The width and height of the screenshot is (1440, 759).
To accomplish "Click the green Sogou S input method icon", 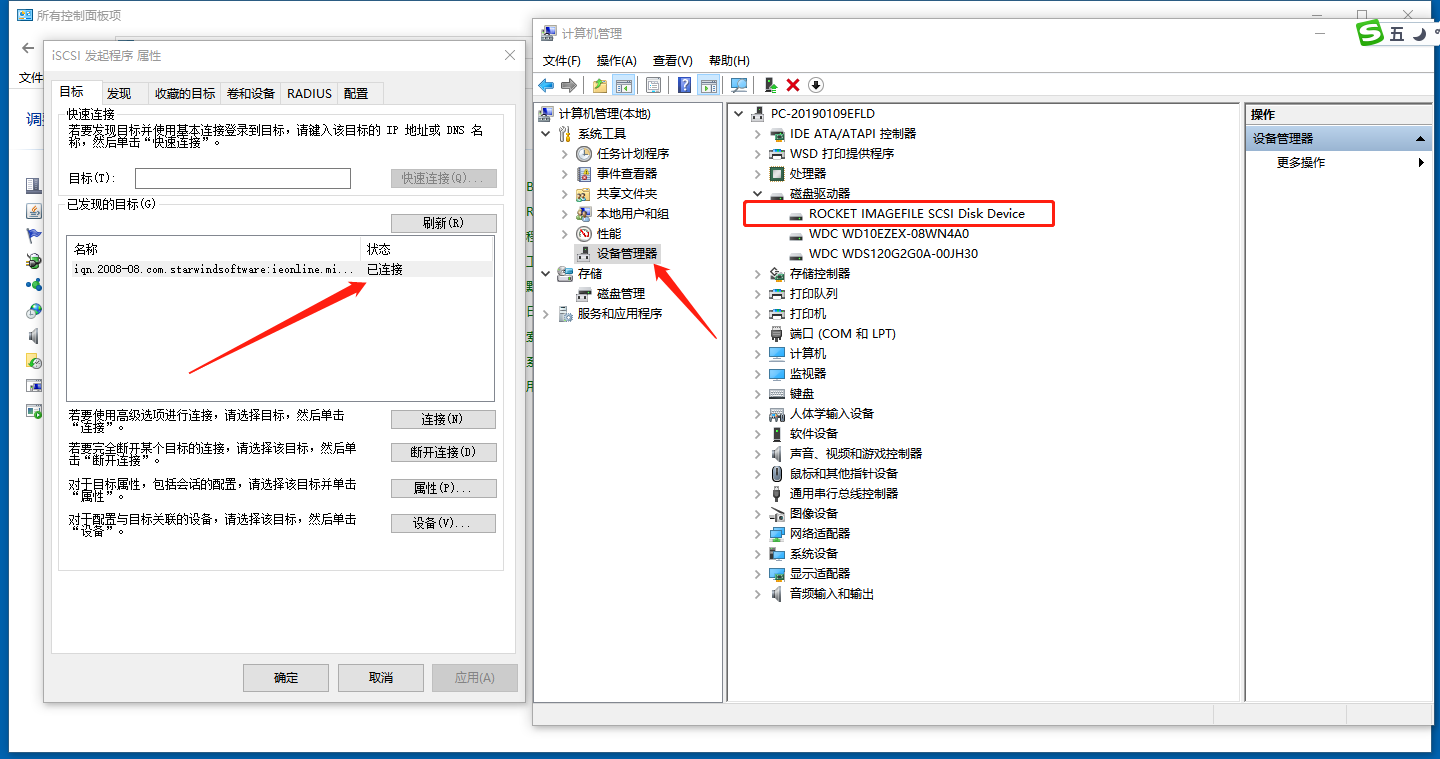I will pos(1369,33).
